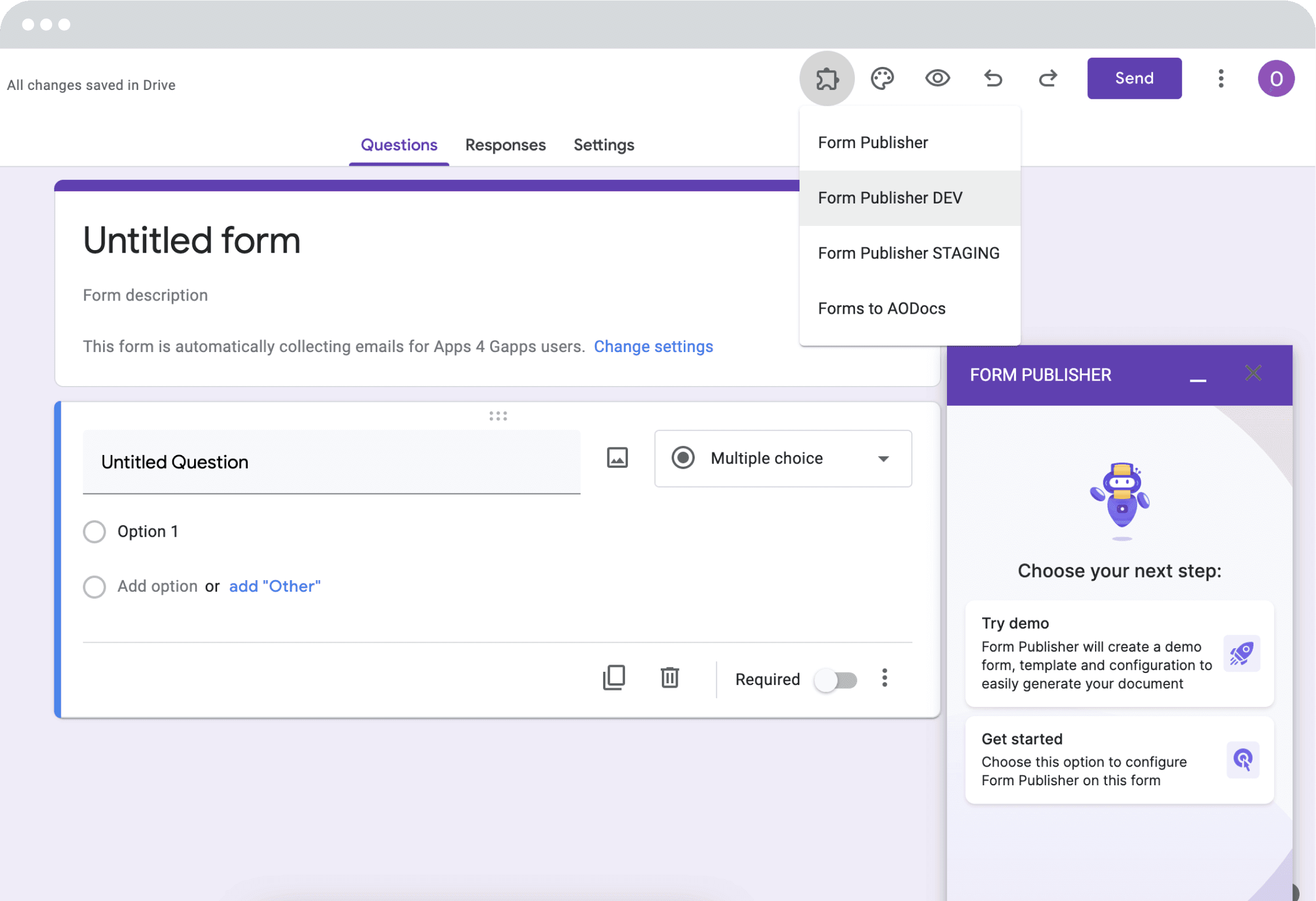The image size is (1316, 901).
Task: Click the Change settings link
Action: pos(653,347)
